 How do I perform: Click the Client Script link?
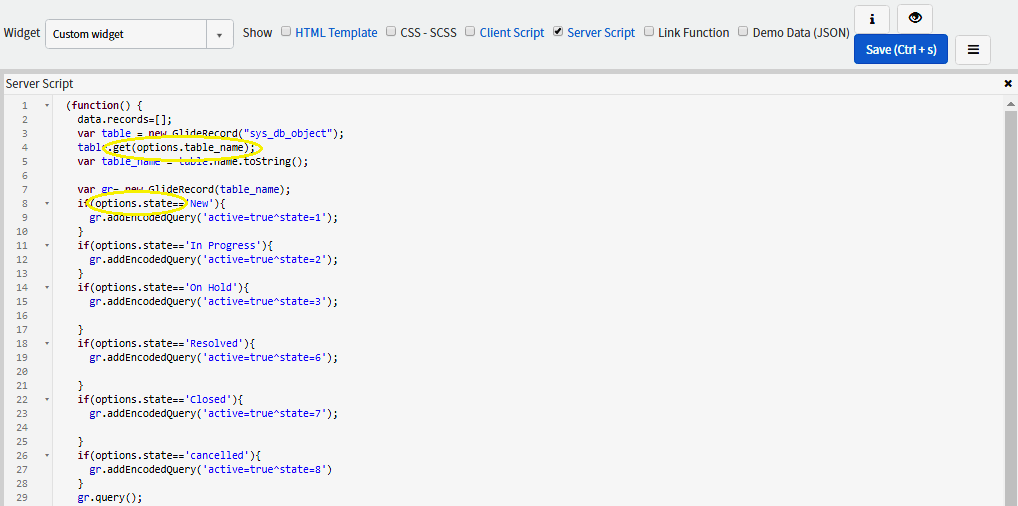click(x=512, y=33)
